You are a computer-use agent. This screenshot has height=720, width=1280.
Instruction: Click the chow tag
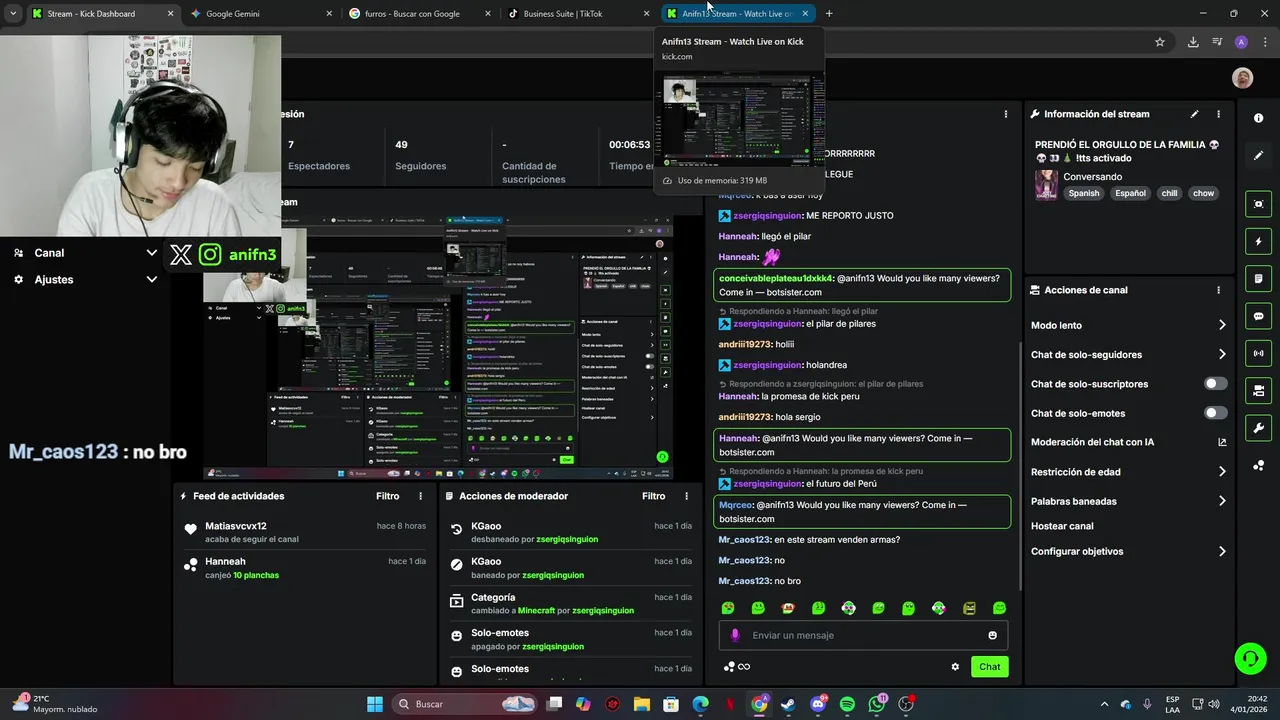tap(1203, 193)
